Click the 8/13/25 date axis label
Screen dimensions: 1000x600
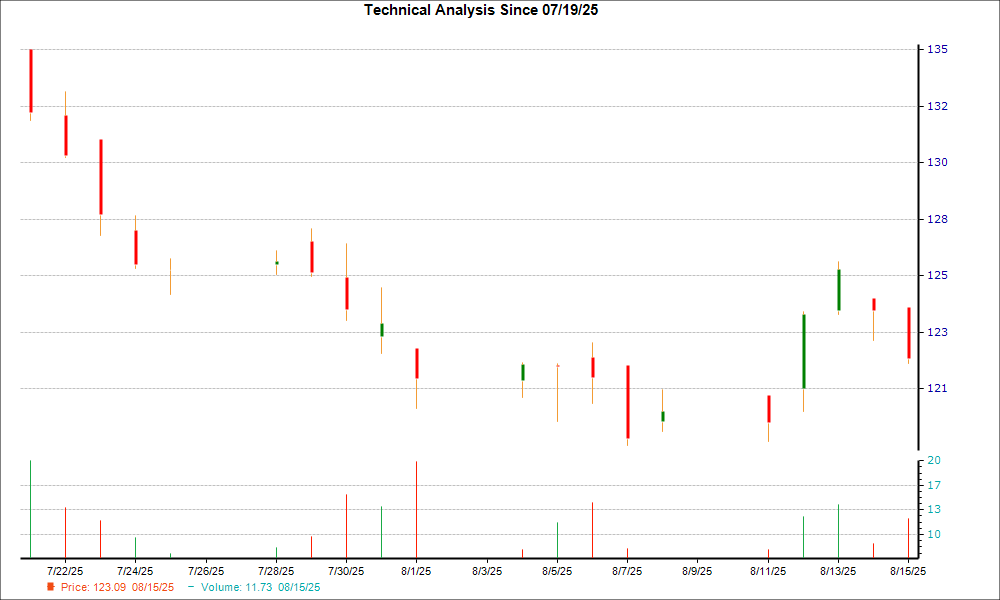pyautogui.click(x=838, y=571)
